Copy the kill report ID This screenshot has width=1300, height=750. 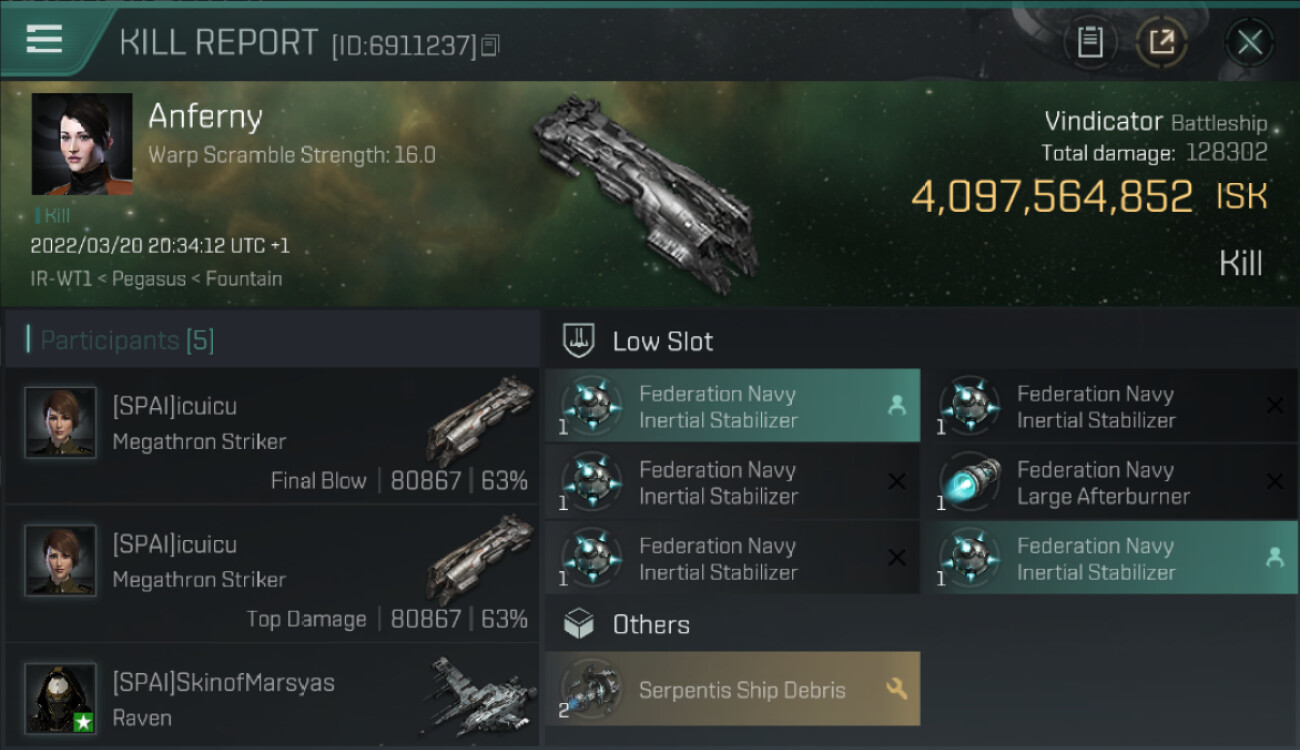[490, 46]
